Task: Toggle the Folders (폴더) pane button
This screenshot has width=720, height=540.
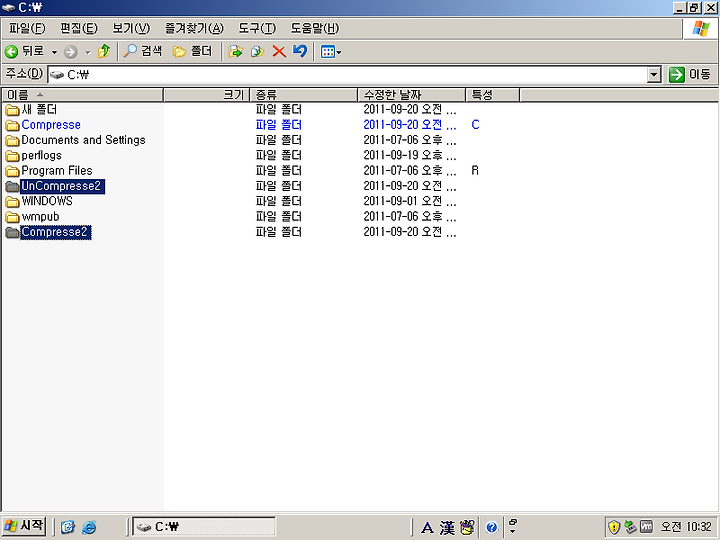Action: click(192, 51)
